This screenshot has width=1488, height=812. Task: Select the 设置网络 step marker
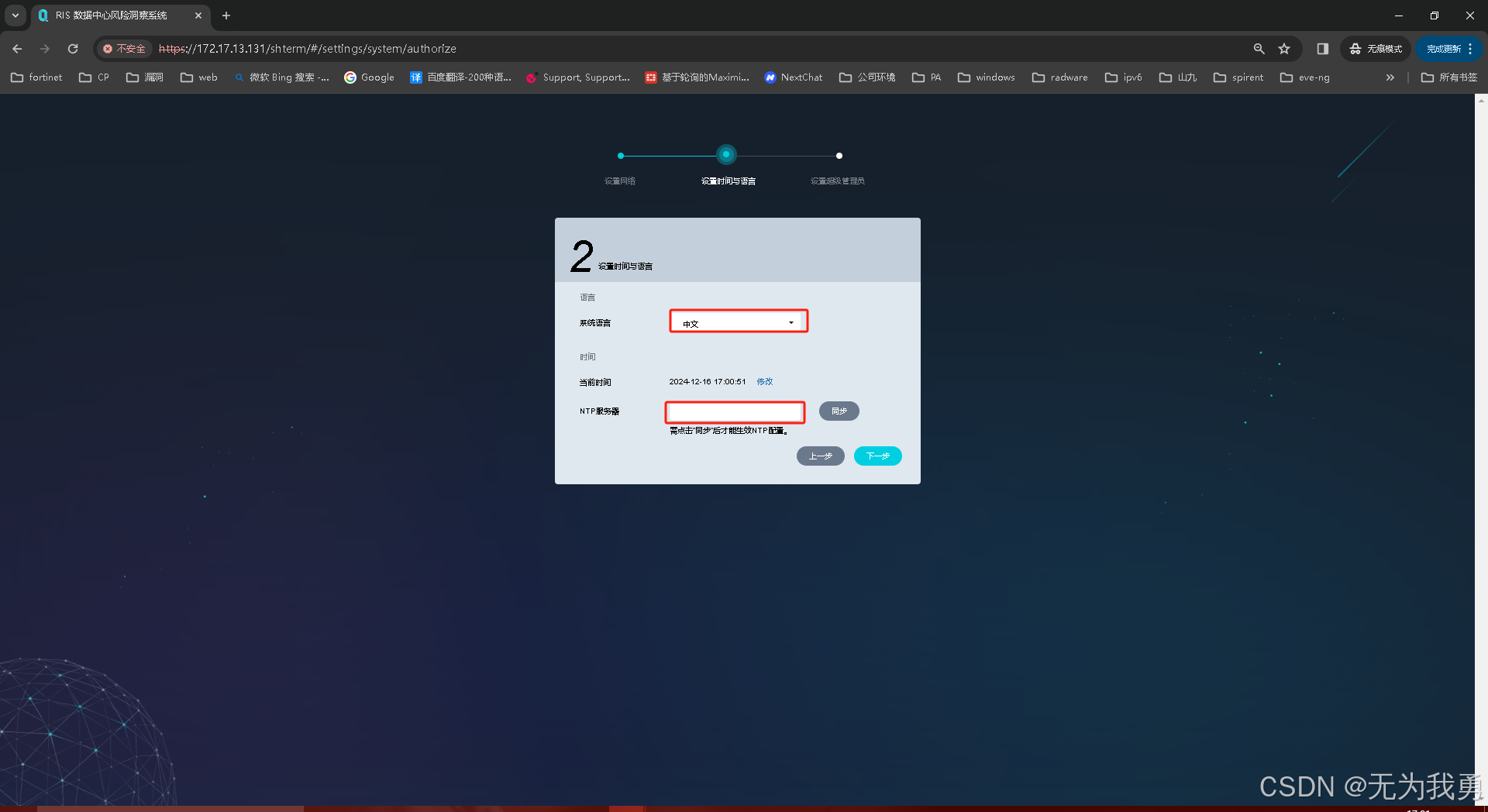620,156
